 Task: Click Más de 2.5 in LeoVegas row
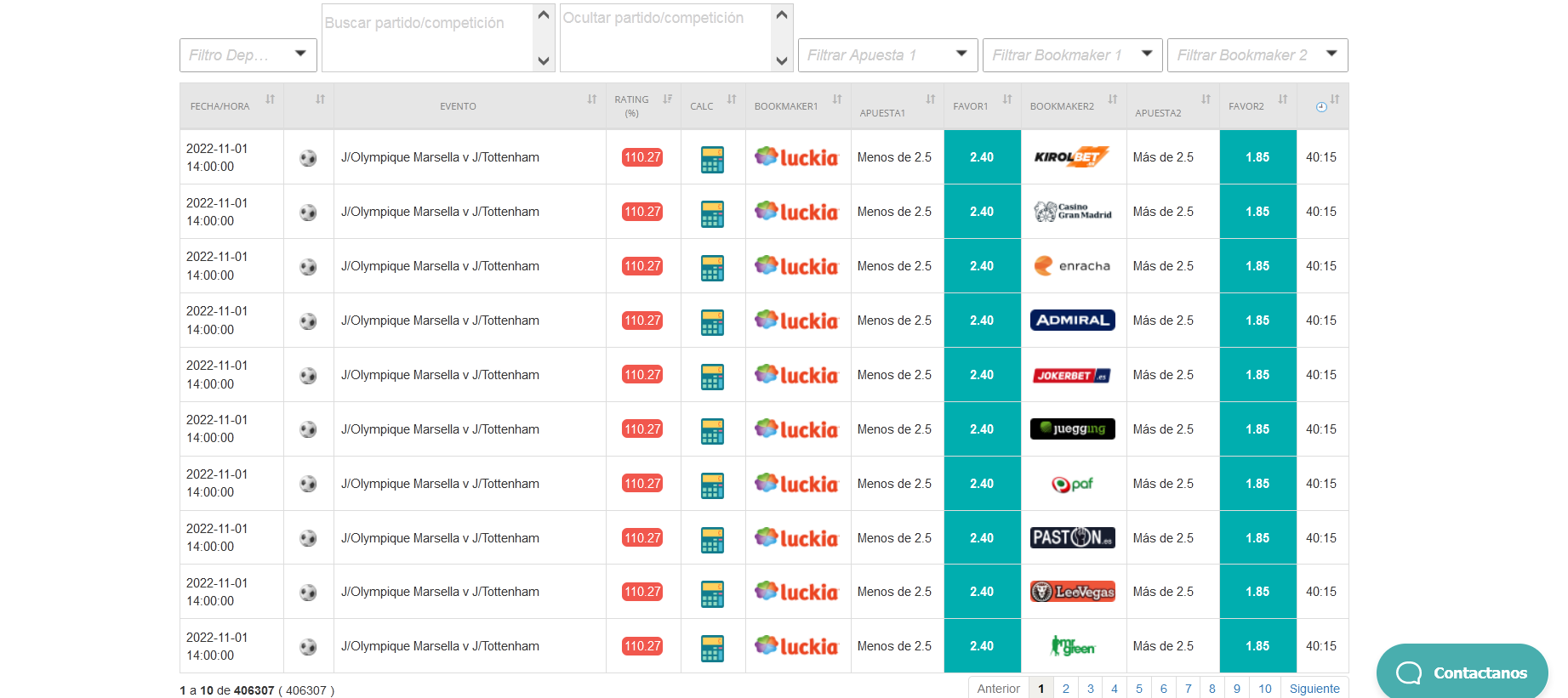[x=1163, y=592]
